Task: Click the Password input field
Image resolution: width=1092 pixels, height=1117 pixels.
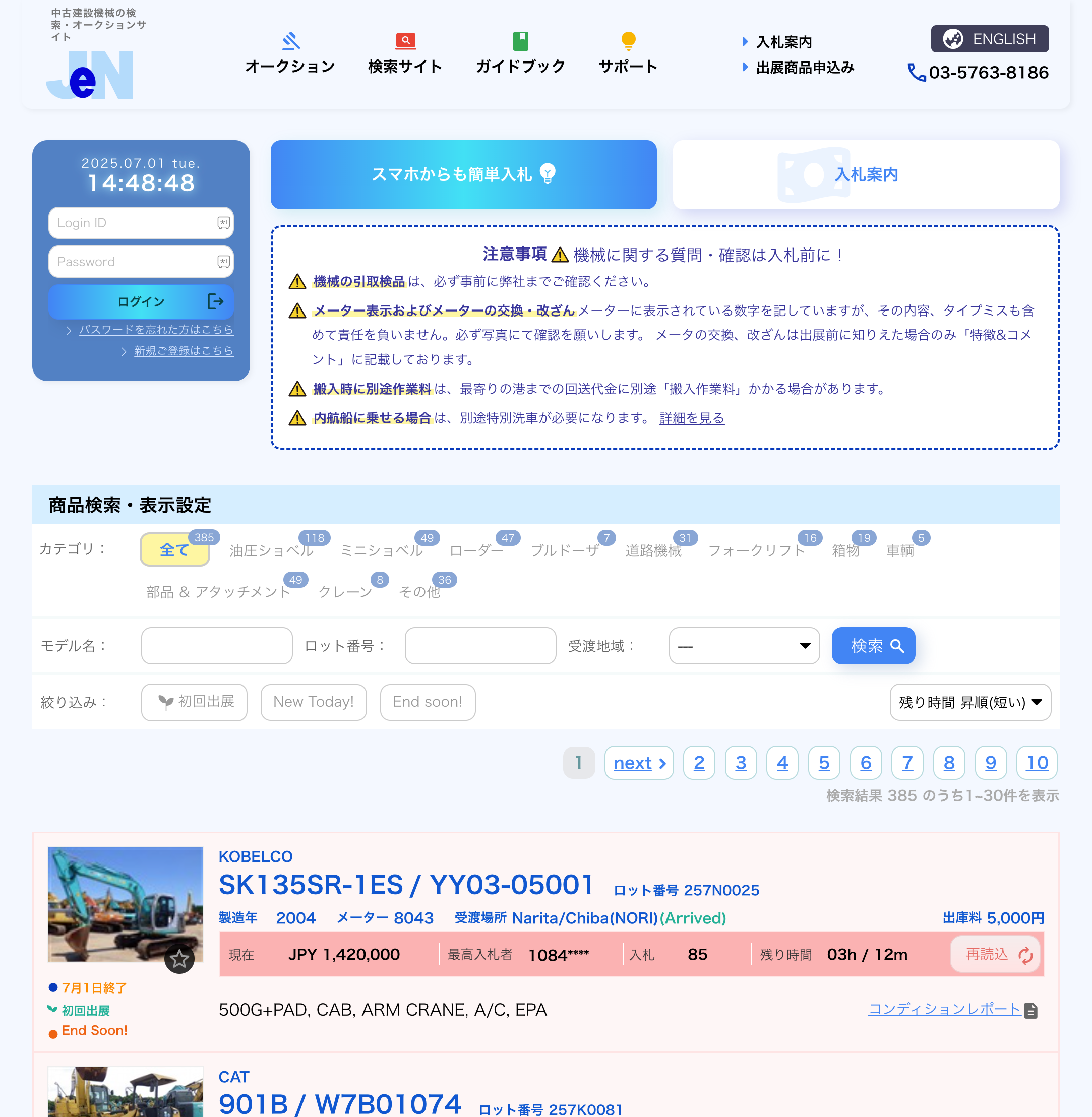Action: point(141,262)
